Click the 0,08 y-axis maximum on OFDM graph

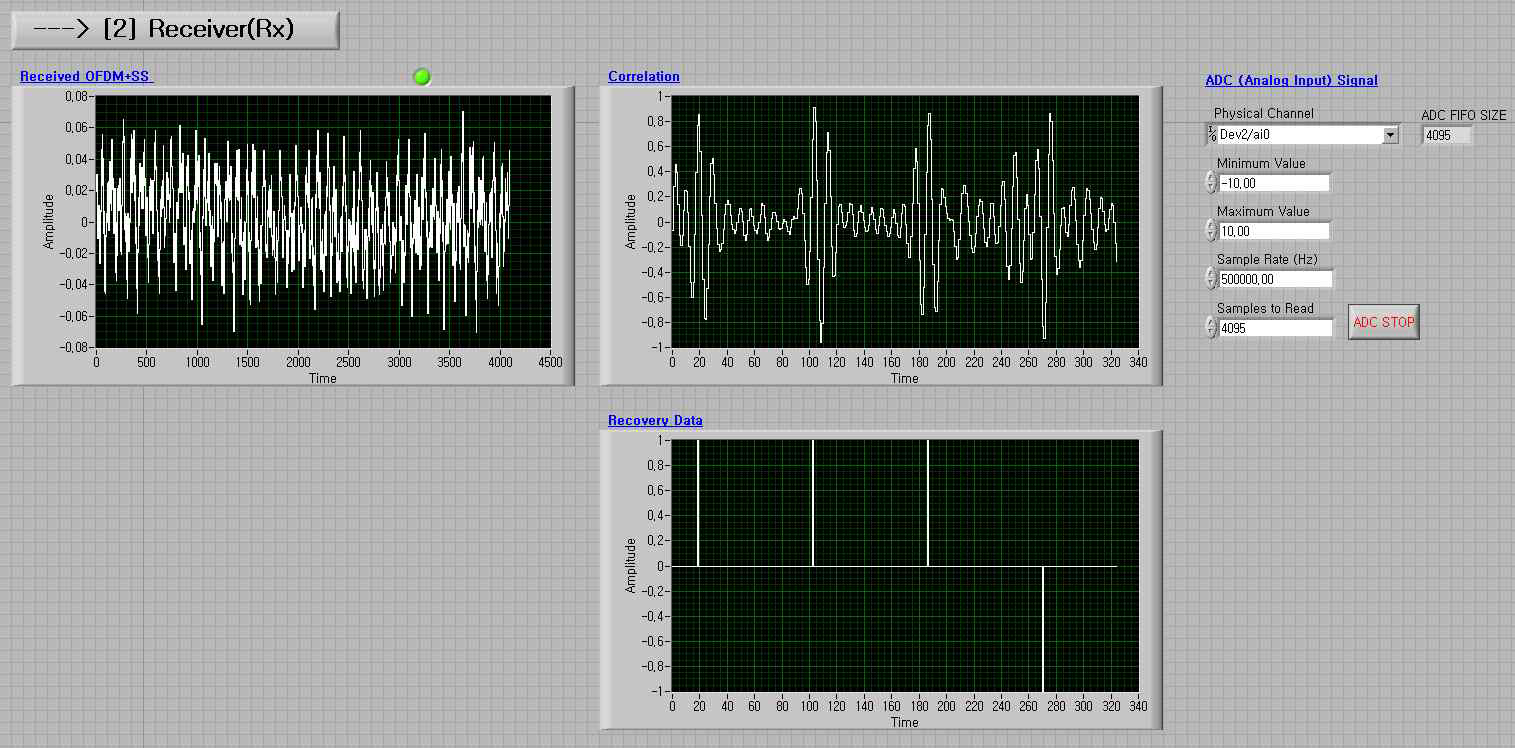(76, 97)
